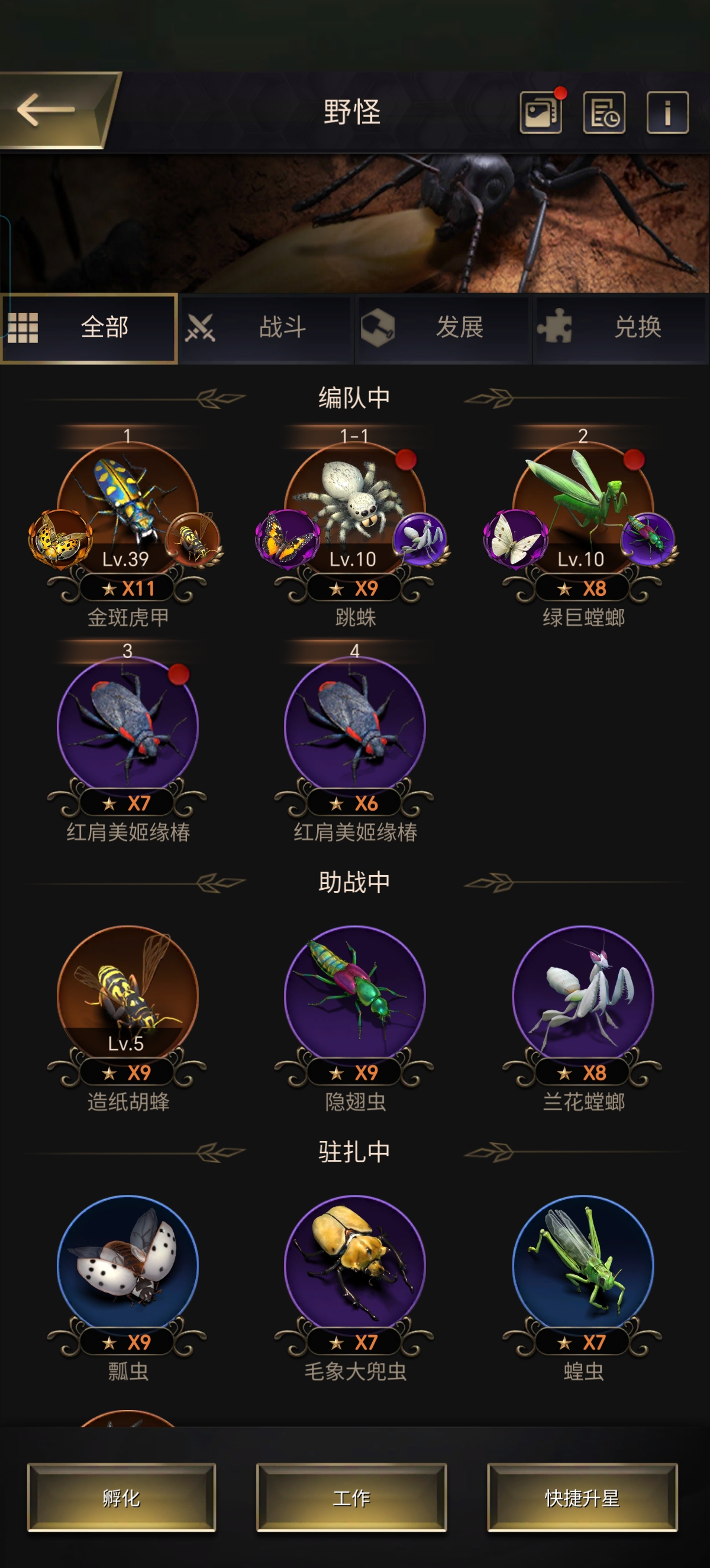Select the 瓢虫 stationed creature
Image resolution: width=710 pixels, height=1568 pixels.
coord(127,1265)
